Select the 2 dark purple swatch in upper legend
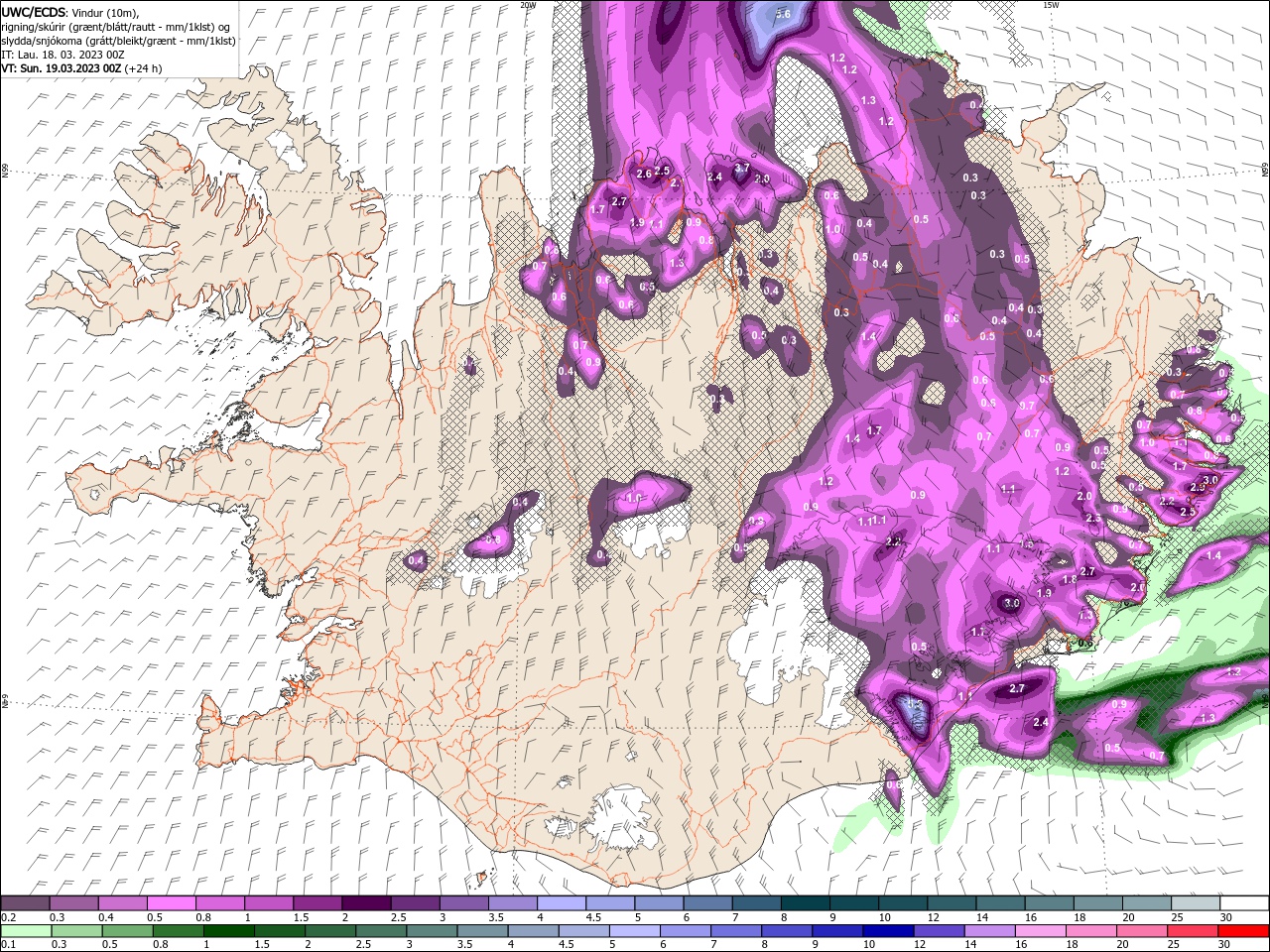Image resolution: width=1270 pixels, height=952 pixels. point(365,903)
